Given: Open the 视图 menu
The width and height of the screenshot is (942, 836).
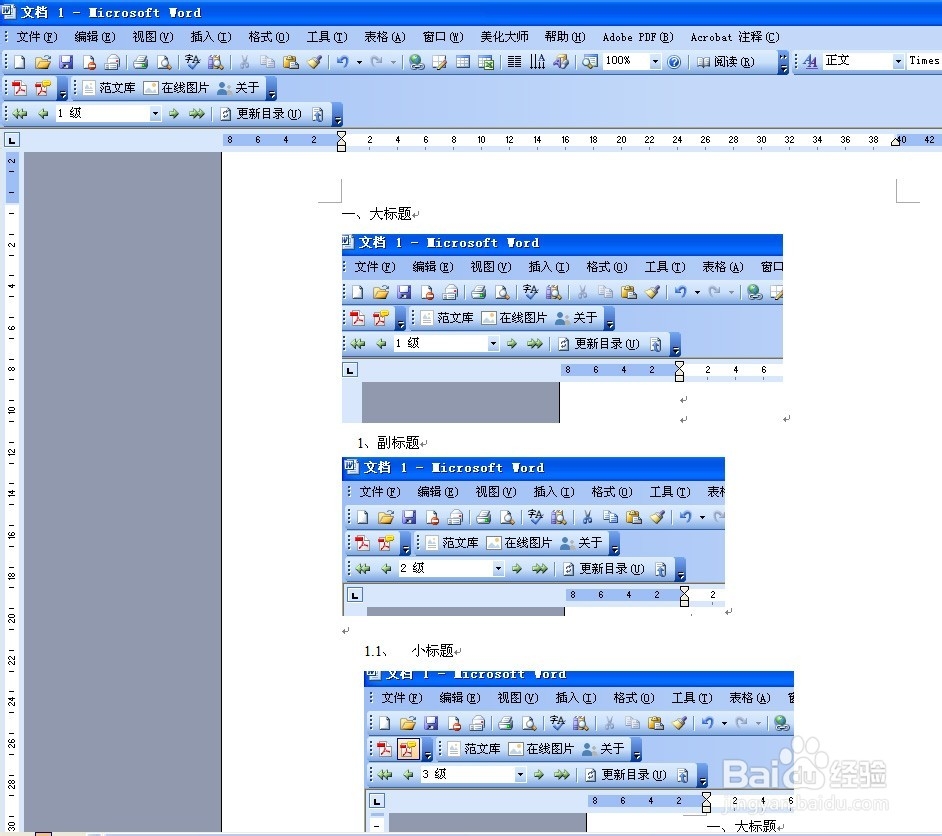Looking at the screenshot, I should [153, 37].
